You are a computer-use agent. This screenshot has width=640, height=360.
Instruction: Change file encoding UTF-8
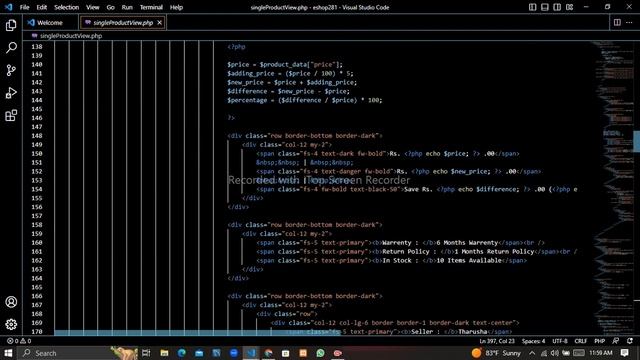560,341
